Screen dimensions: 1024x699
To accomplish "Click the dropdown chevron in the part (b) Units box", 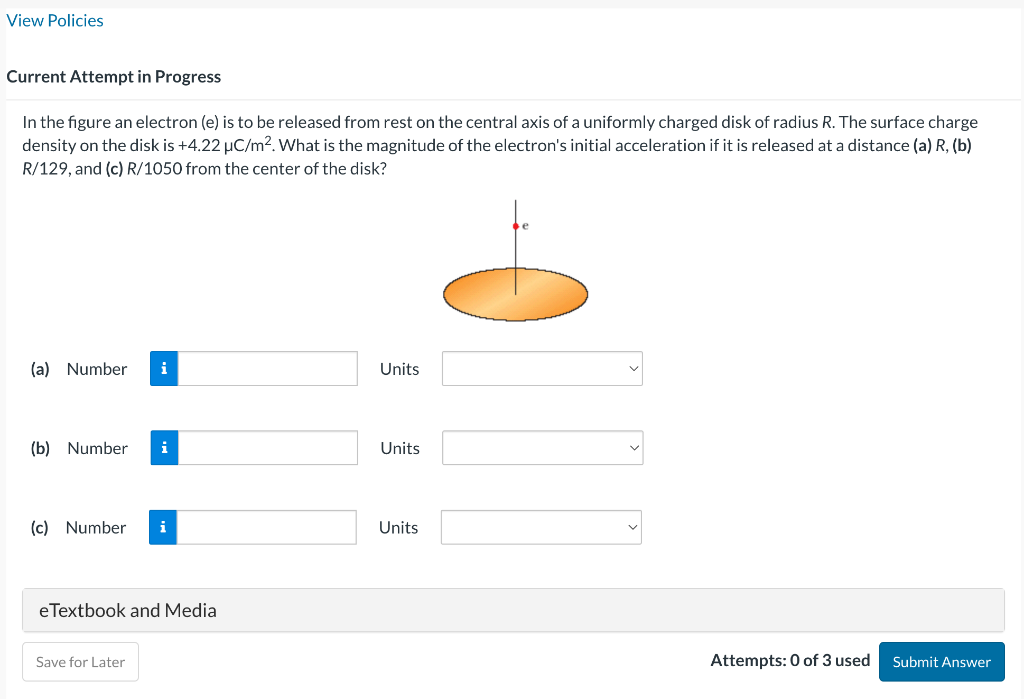I will pyautogui.click(x=631, y=447).
